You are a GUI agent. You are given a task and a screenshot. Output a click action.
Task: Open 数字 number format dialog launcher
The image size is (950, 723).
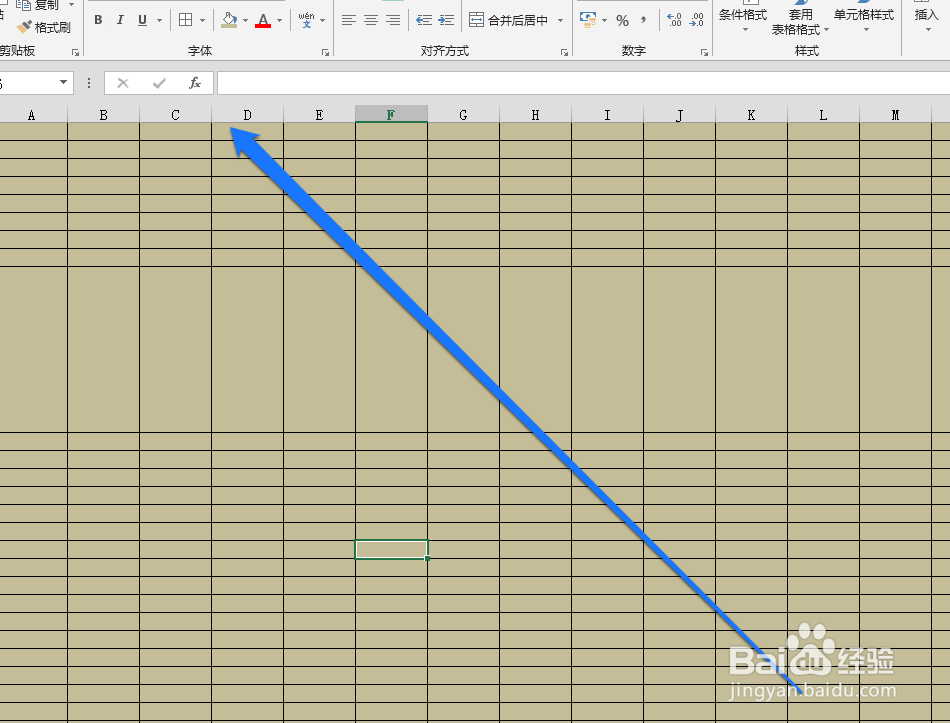pyautogui.click(x=704, y=53)
